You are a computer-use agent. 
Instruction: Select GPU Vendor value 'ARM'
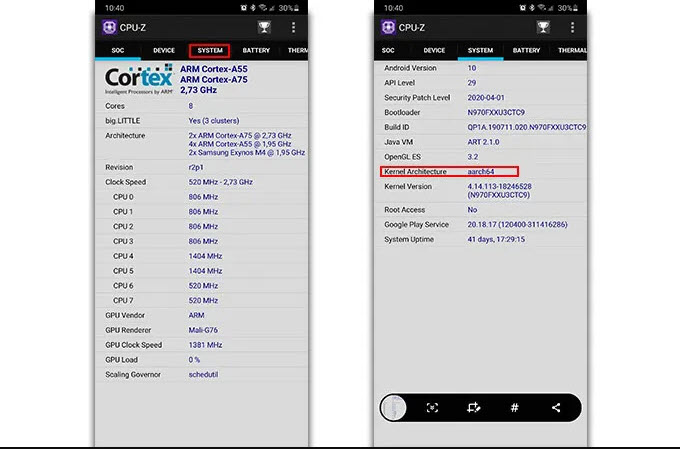196,315
